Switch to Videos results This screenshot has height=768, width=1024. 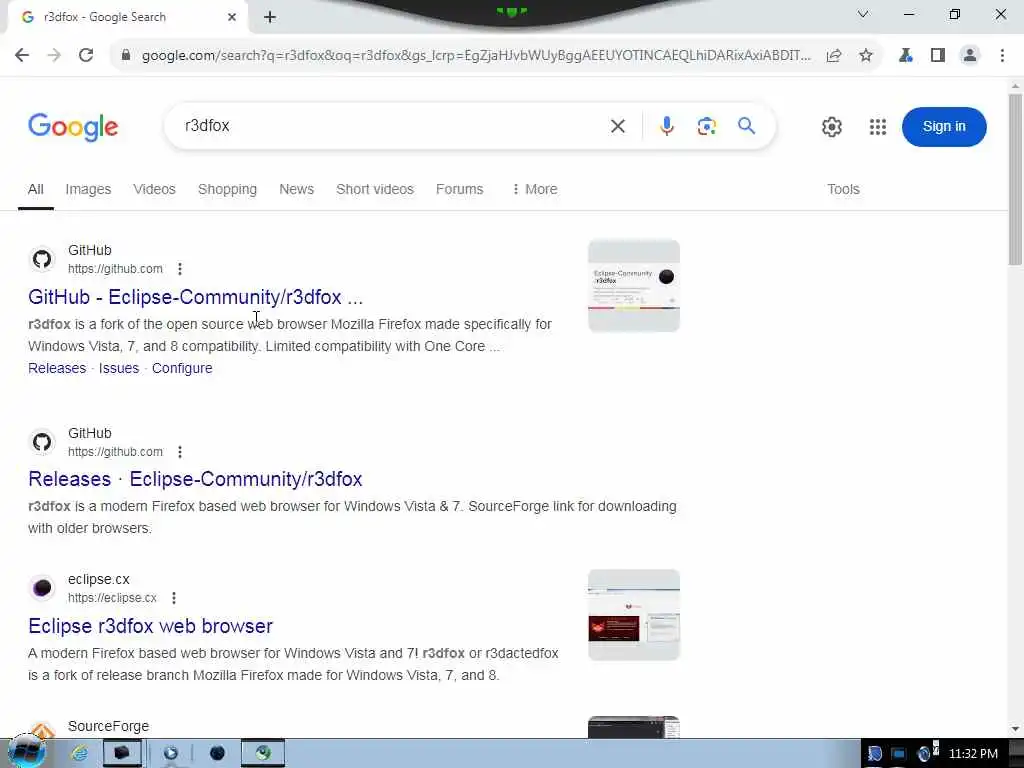154,189
